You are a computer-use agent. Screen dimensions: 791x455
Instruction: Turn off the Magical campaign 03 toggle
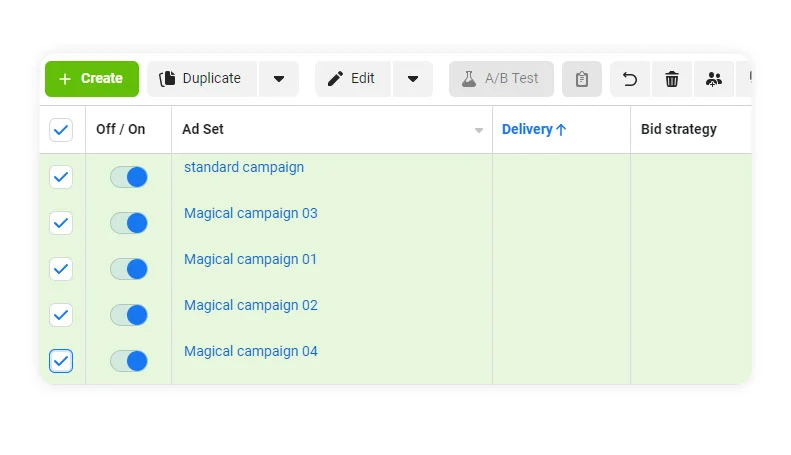pyautogui.click(x=129, y=223)
